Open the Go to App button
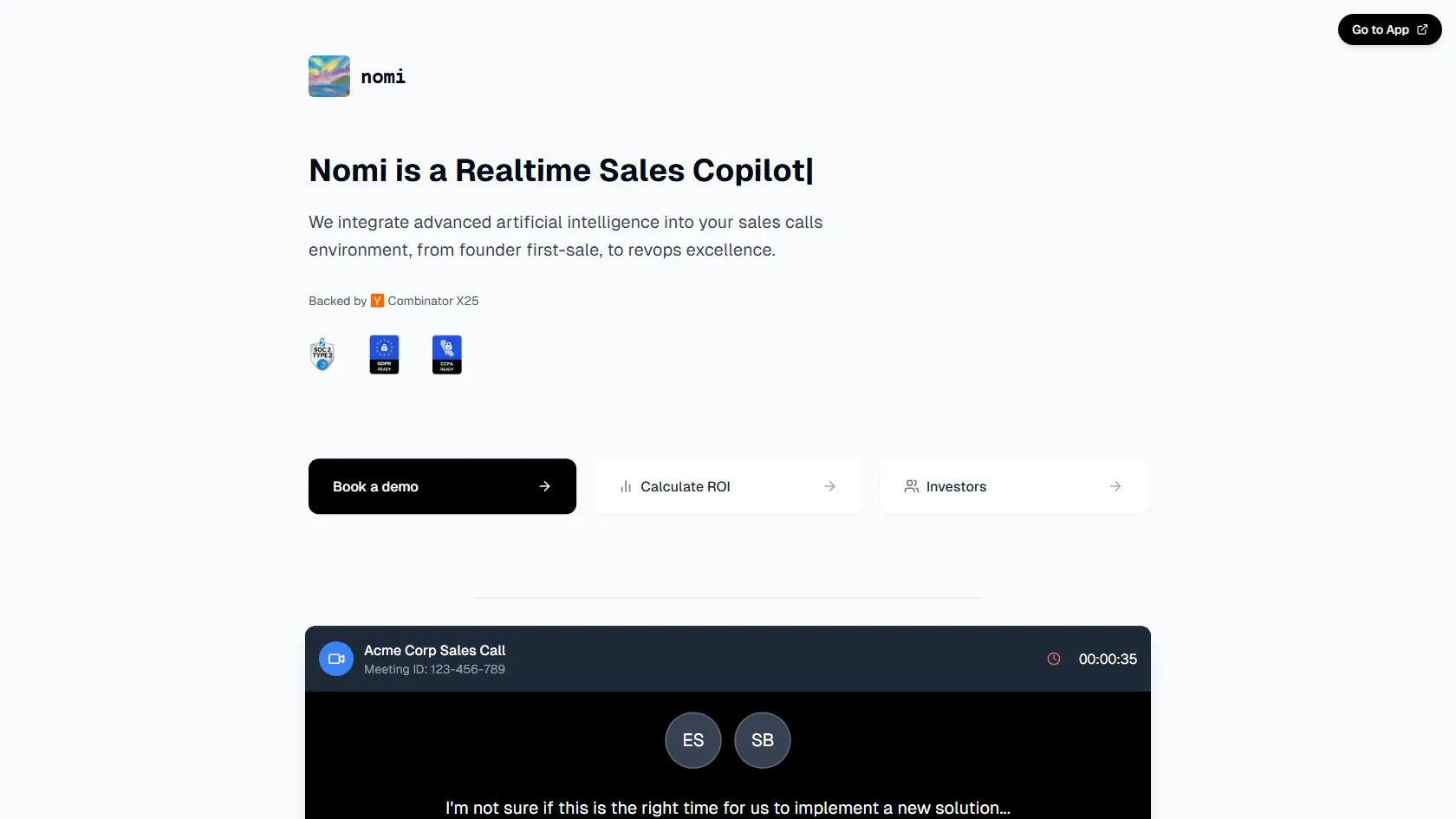Viewport: 1456px width, 819px height. pos(1389,29)
